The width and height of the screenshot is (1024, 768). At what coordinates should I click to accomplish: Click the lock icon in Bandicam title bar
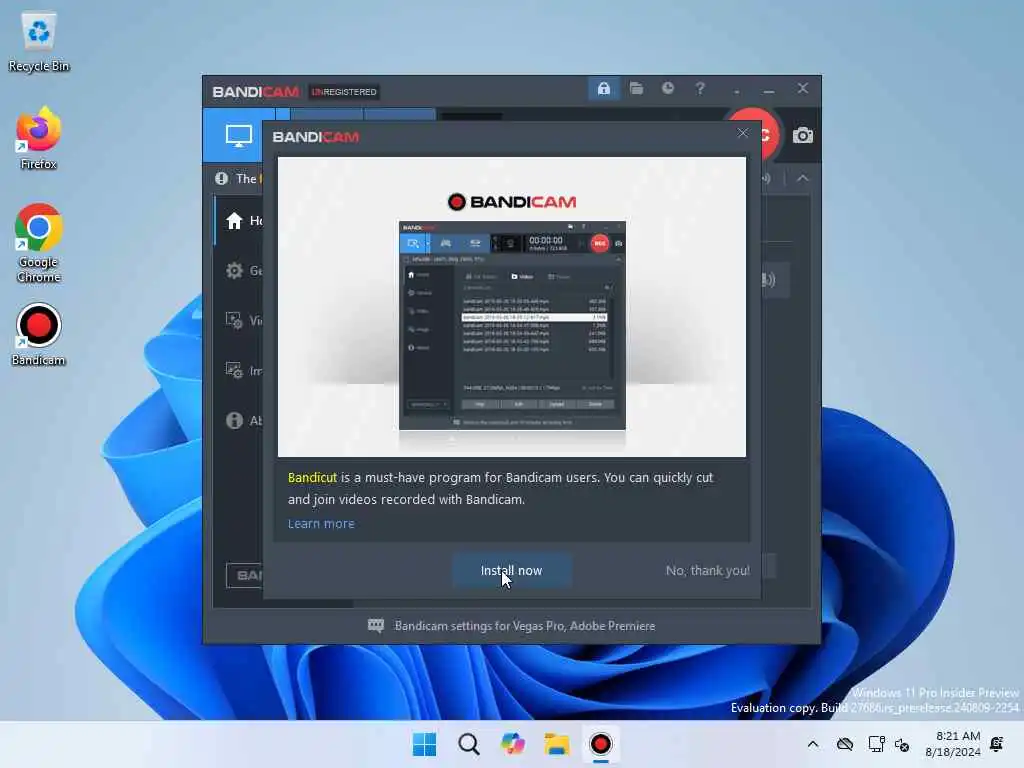(603, 89)
